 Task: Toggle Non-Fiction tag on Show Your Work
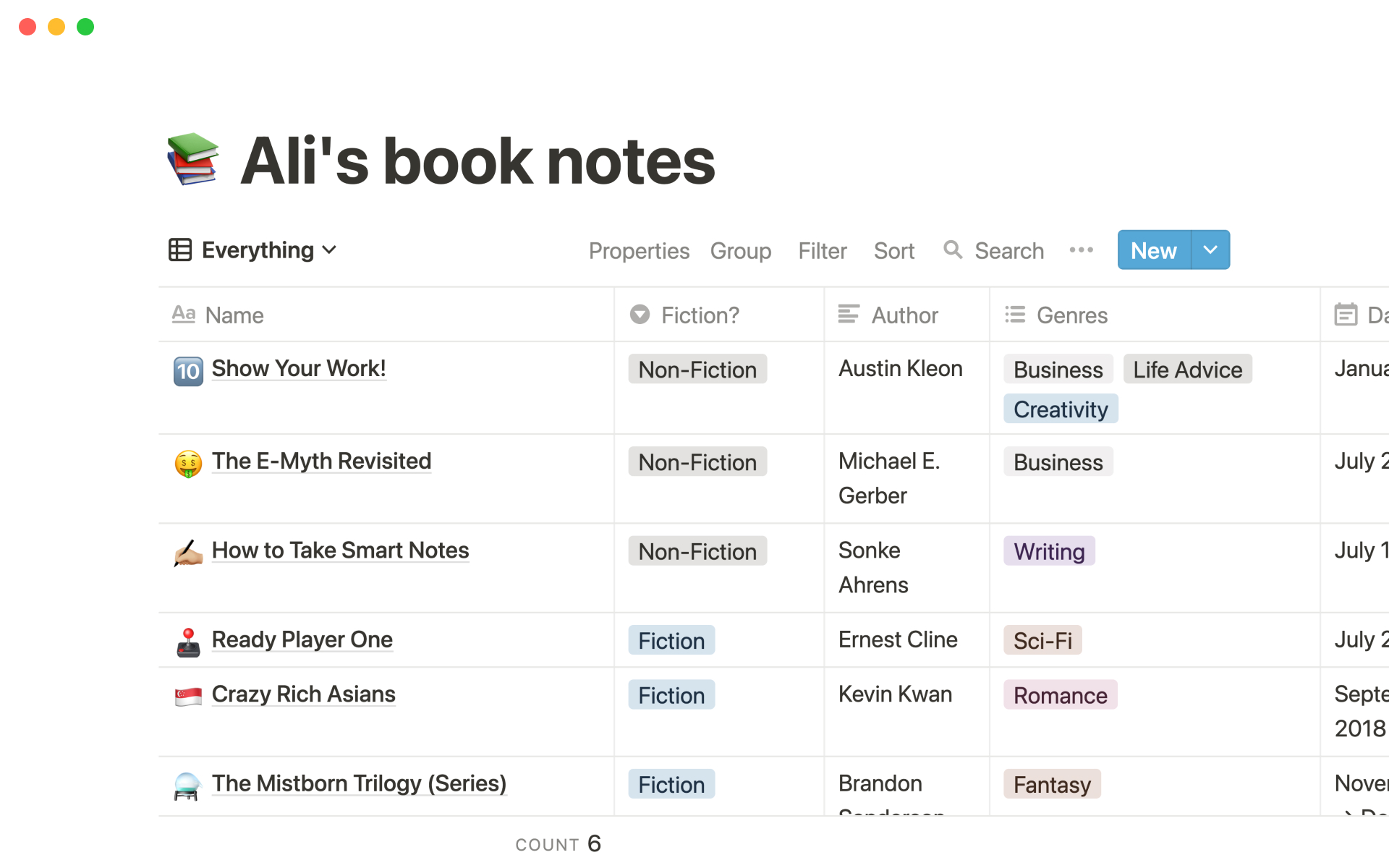[x=697, y=369]
